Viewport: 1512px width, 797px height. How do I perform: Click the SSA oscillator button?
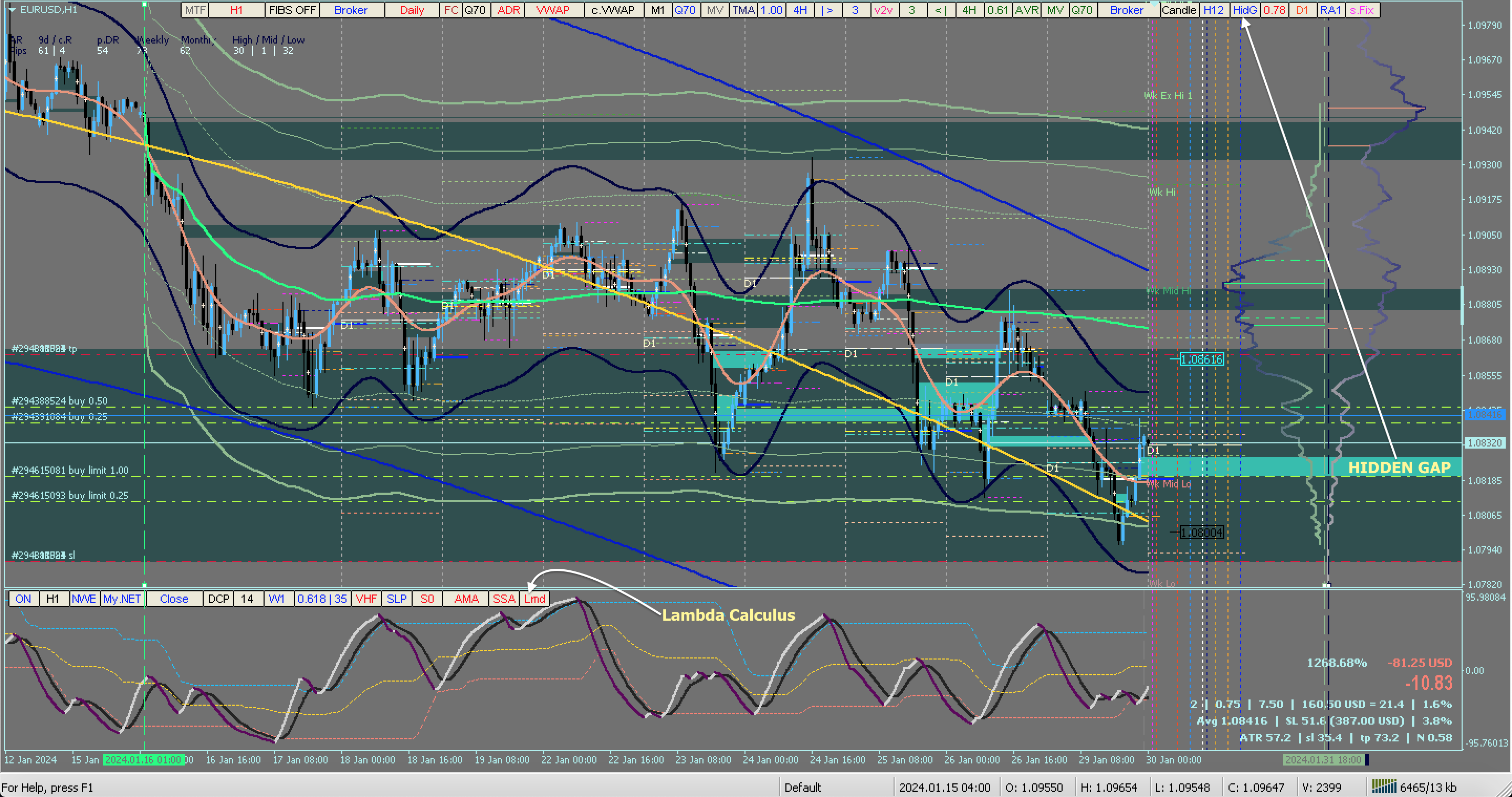[503, 599]
